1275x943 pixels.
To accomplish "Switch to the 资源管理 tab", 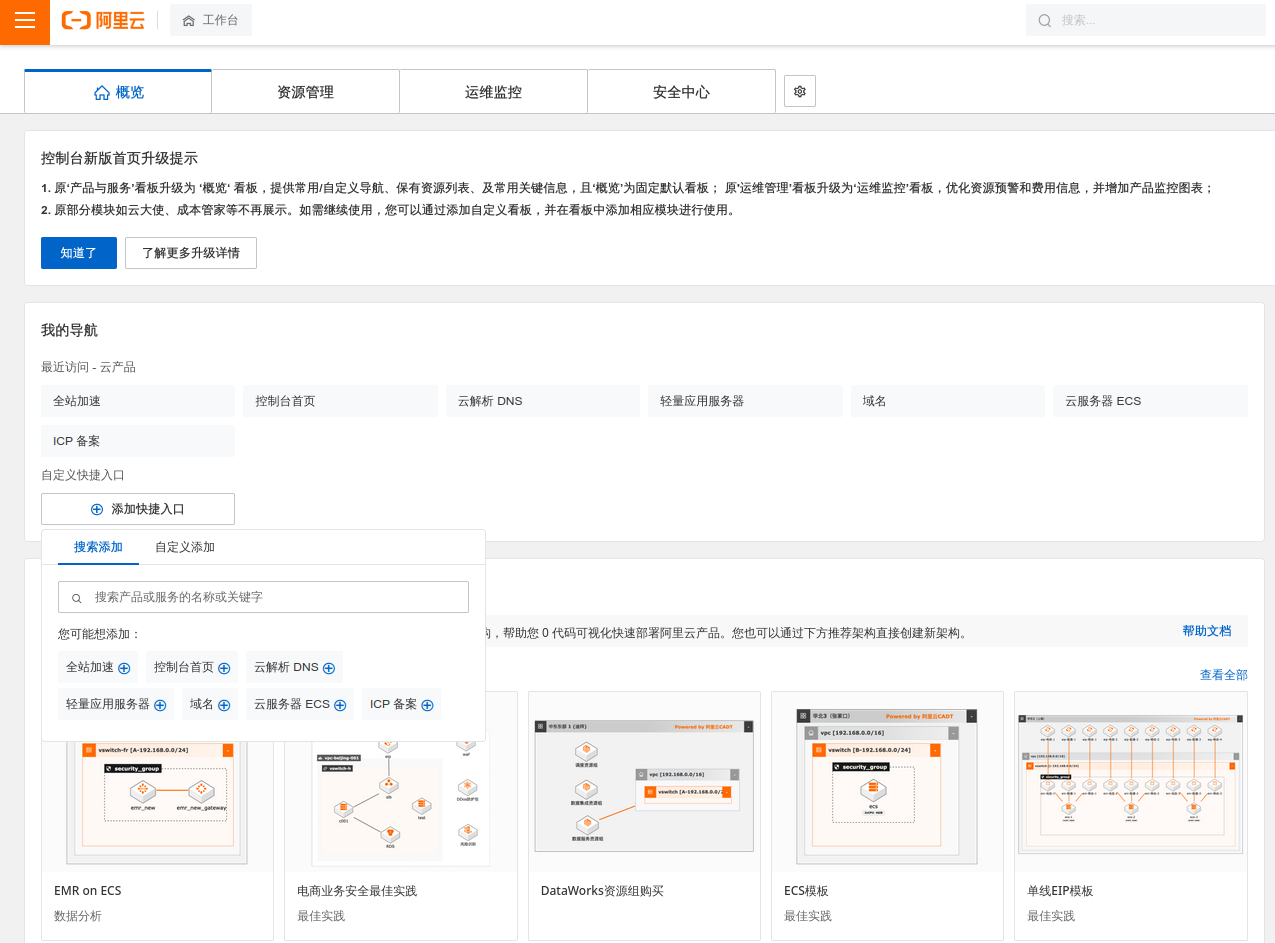I will (x=305, y=92).
